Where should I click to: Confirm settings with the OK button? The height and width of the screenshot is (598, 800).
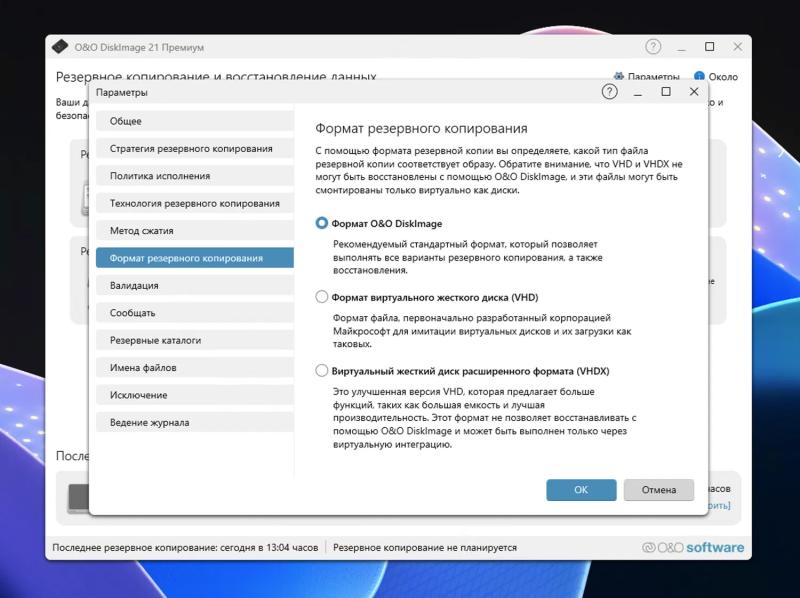point(581,490)
